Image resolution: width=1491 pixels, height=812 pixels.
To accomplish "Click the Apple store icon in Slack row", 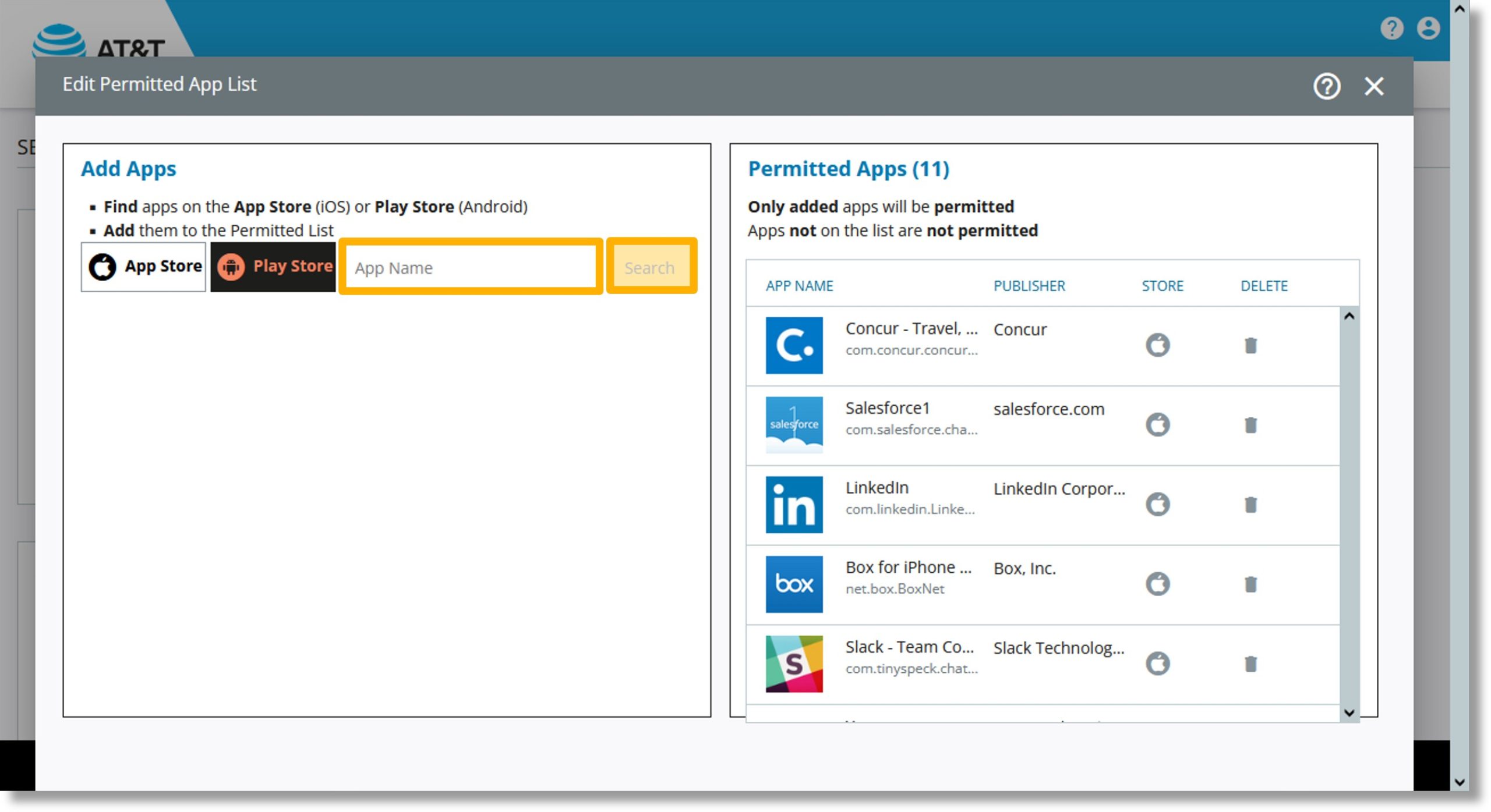I will [x=1157, y=664].
